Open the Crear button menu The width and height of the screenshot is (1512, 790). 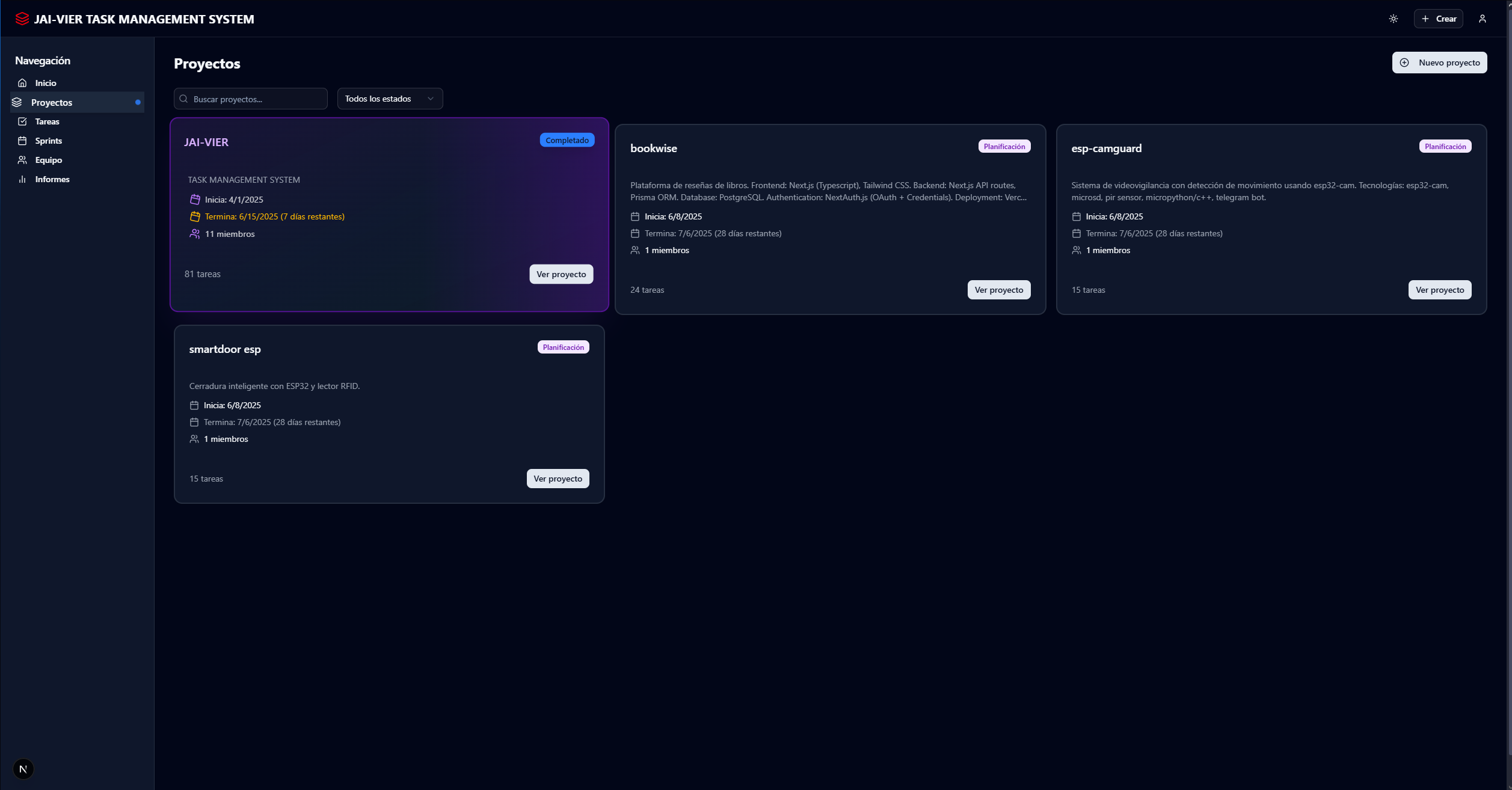click(1438, 19)
